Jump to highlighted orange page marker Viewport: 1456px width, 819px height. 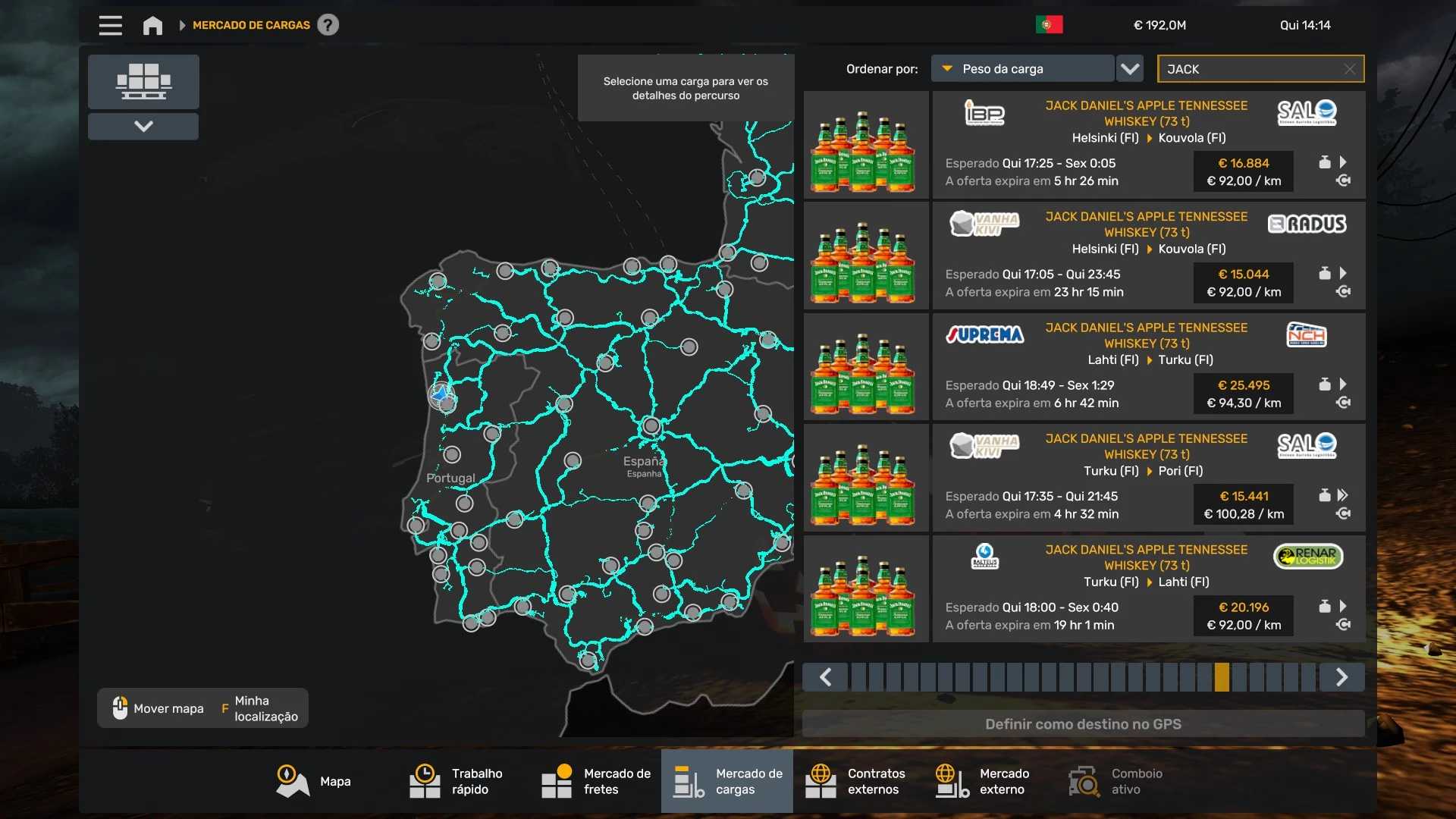[1221, 677]
